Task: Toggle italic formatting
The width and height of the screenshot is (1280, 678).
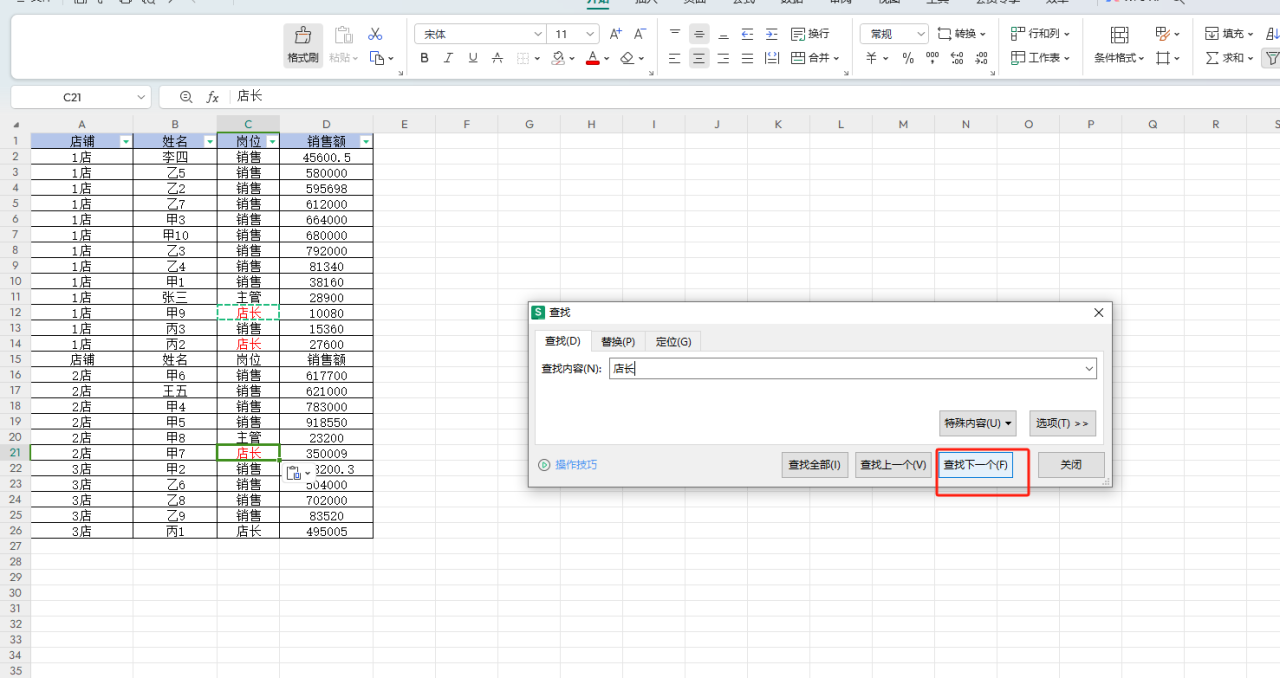Action: click(x=448, y=58)
